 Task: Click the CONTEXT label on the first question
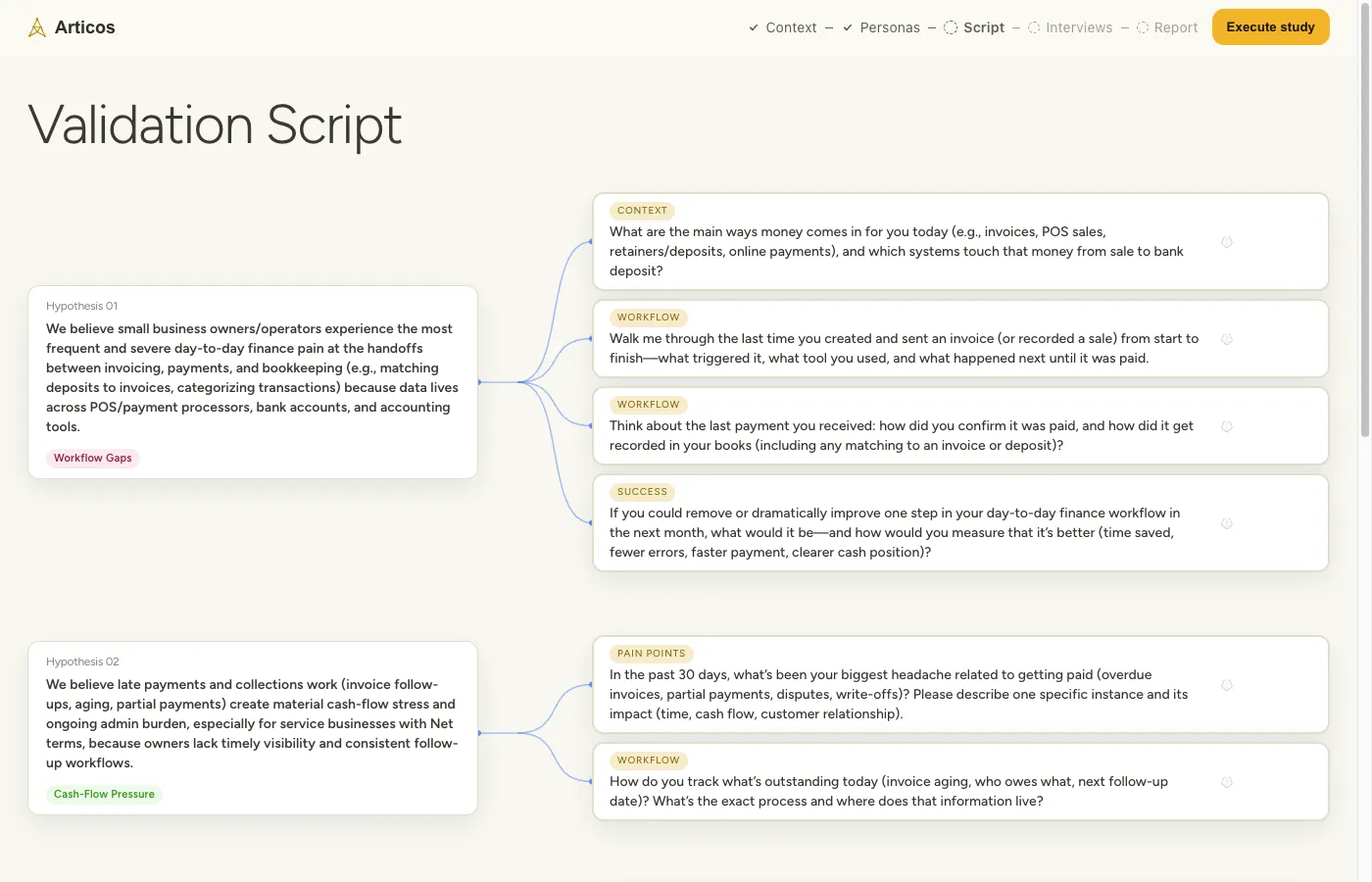pos(642,211)
